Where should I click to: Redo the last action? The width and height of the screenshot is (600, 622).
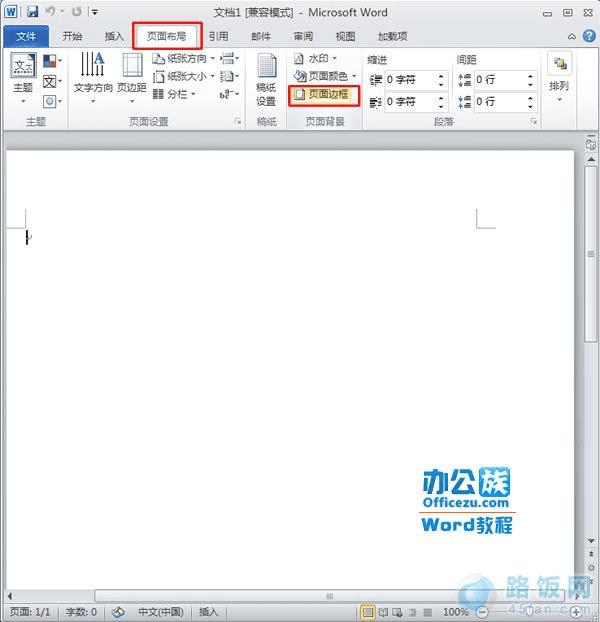tap(76, 12)
